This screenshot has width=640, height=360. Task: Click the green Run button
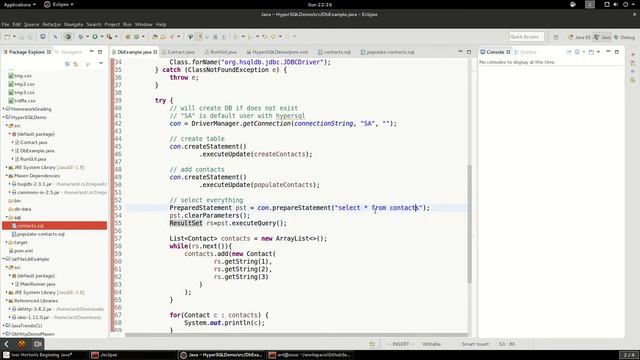click(x=95, y=37)
